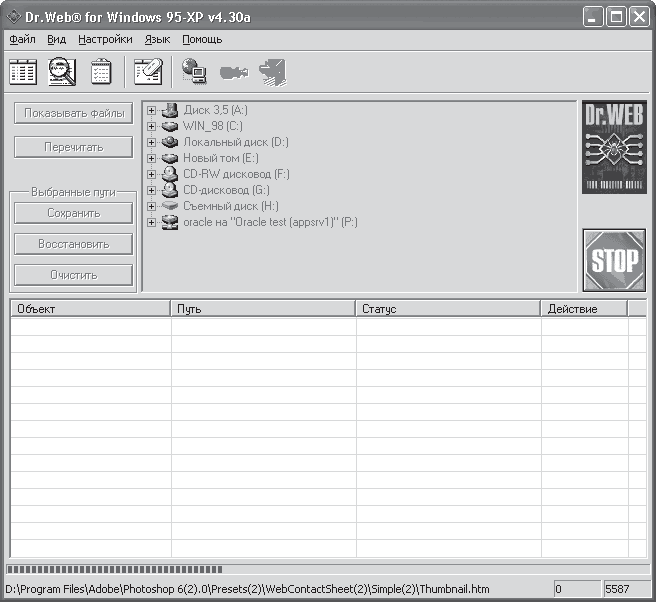
Task: Click the exit door toolbar icon
Action: click(273, 72)
